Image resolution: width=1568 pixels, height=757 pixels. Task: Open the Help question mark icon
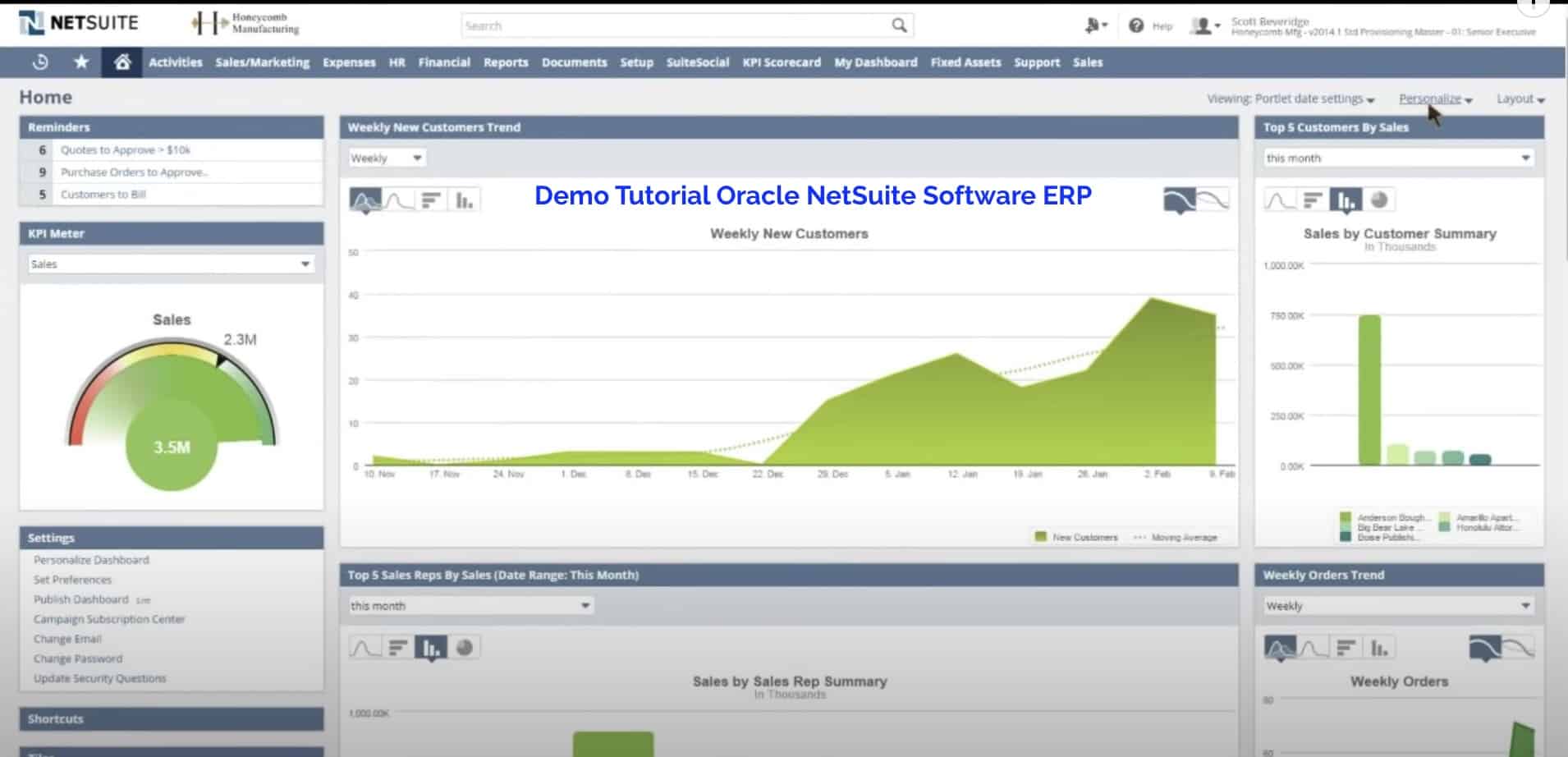coord(1136,26)
